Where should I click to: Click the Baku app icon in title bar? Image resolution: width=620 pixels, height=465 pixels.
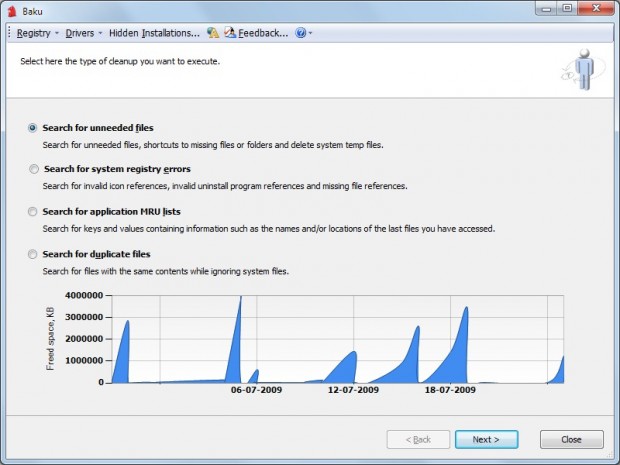pyautogui.click(x=11, y=11)
